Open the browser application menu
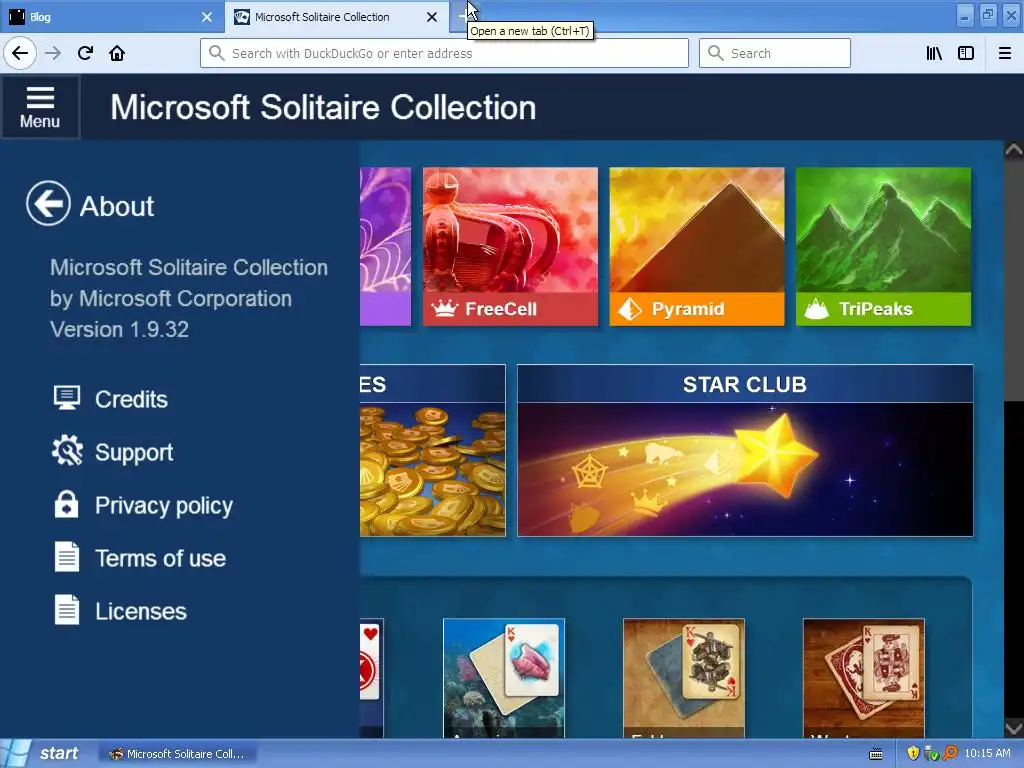 (1005, 53)
